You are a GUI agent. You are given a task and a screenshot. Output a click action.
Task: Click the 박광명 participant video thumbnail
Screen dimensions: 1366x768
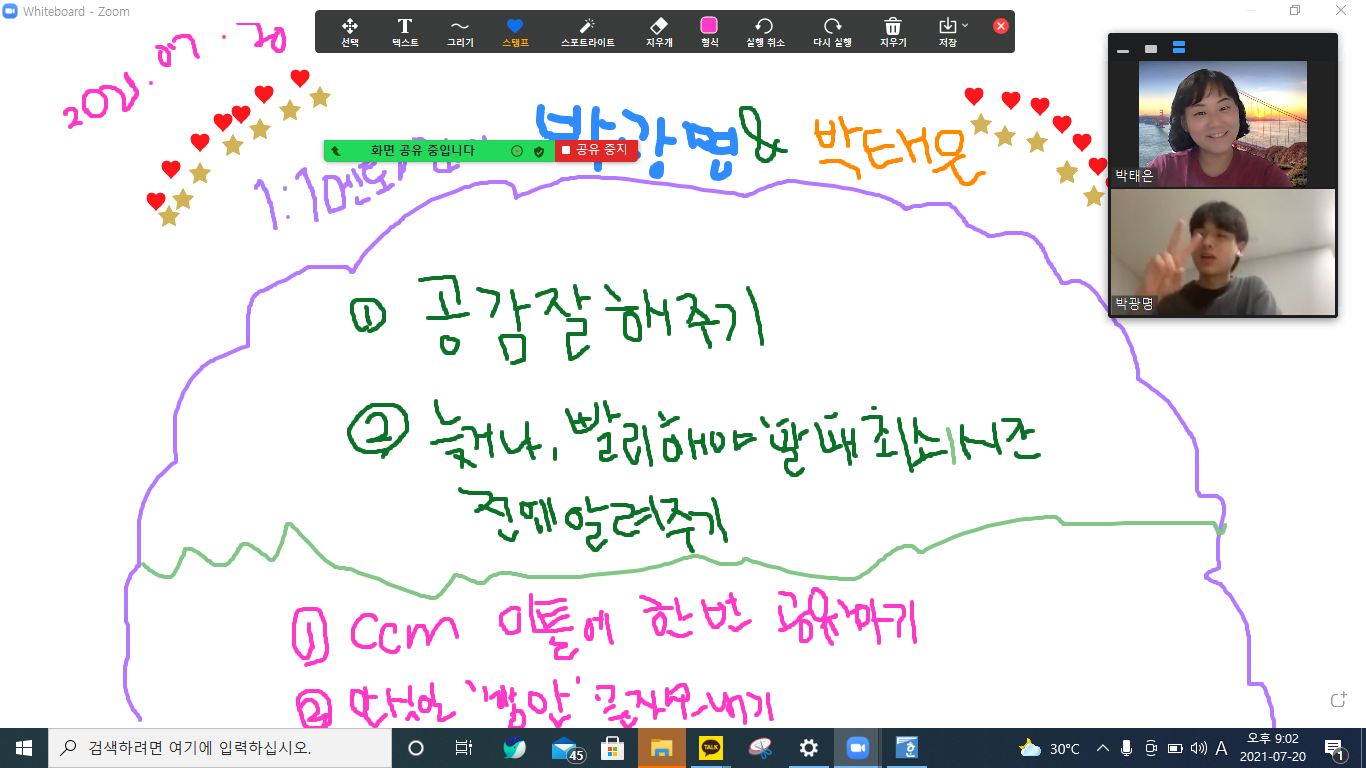point(1222,252)
